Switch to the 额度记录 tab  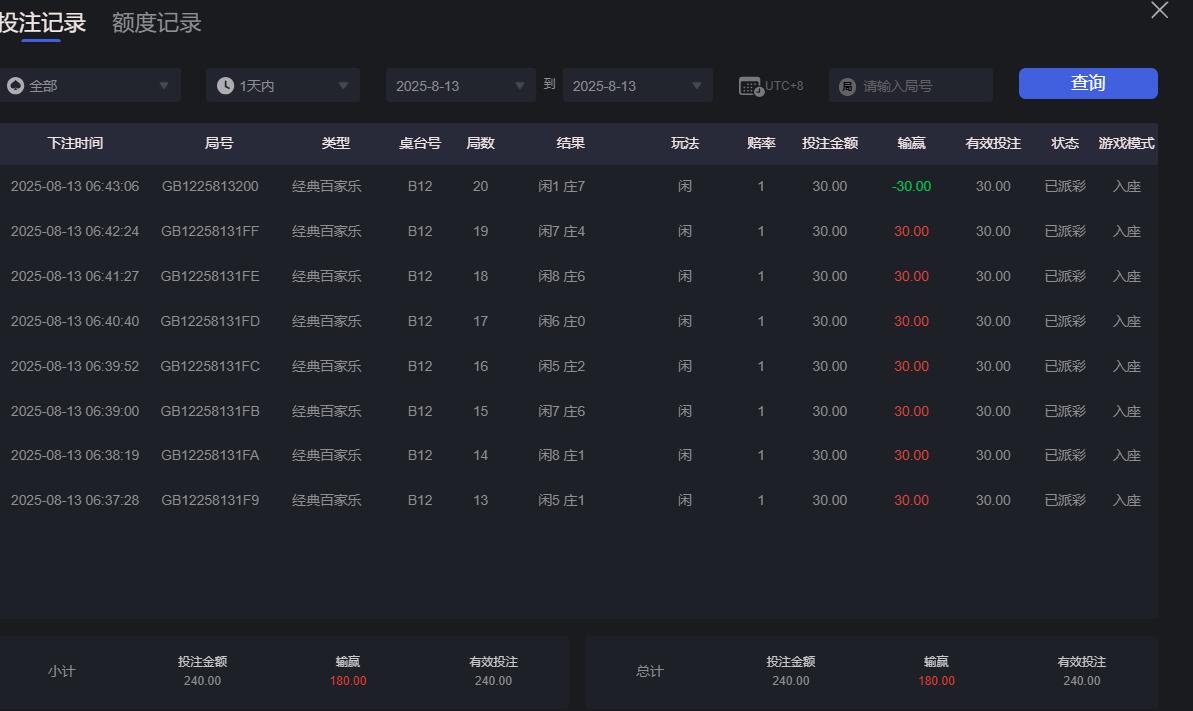tap(155, 22)
